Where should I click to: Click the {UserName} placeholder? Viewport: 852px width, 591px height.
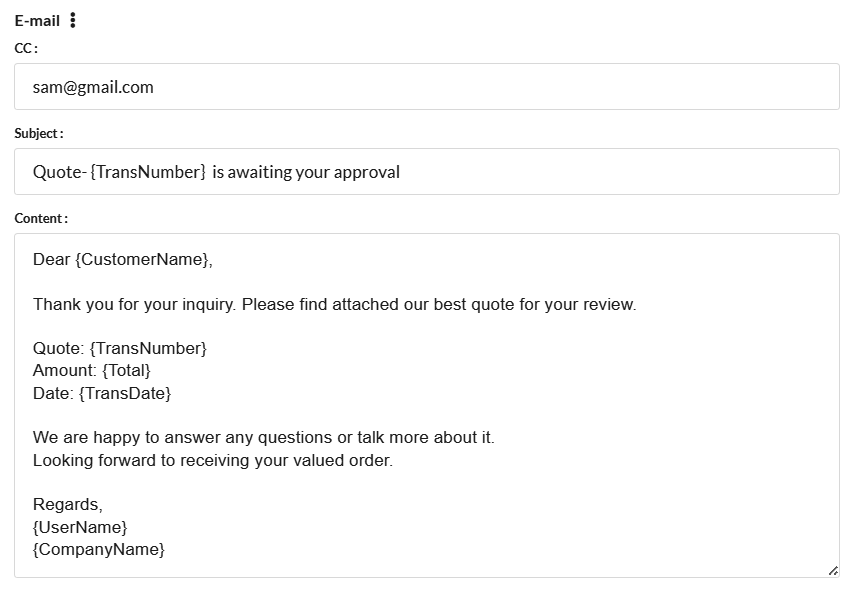(x=80, y=527)
